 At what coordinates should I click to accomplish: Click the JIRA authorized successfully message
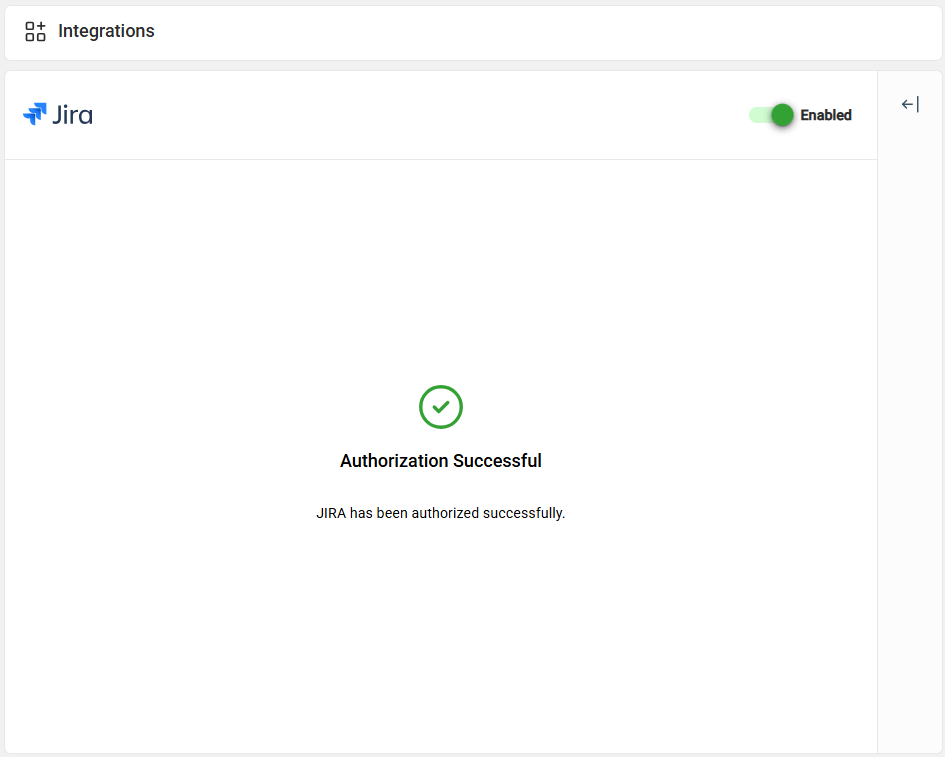click(440, 513)
